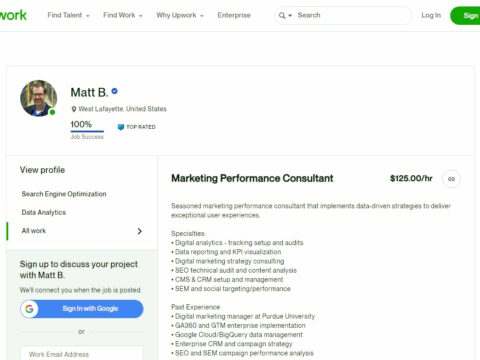The image size is (480, 360).
Task: Click 'SEM and social targeting/performance' line
Action: [x=231, y=289]
